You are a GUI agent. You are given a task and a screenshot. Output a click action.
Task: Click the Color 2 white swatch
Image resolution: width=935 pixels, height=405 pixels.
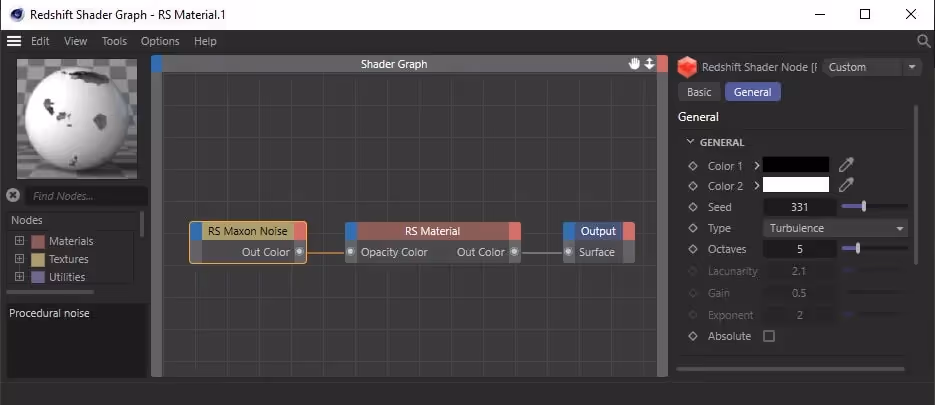(x=796, y=185)
